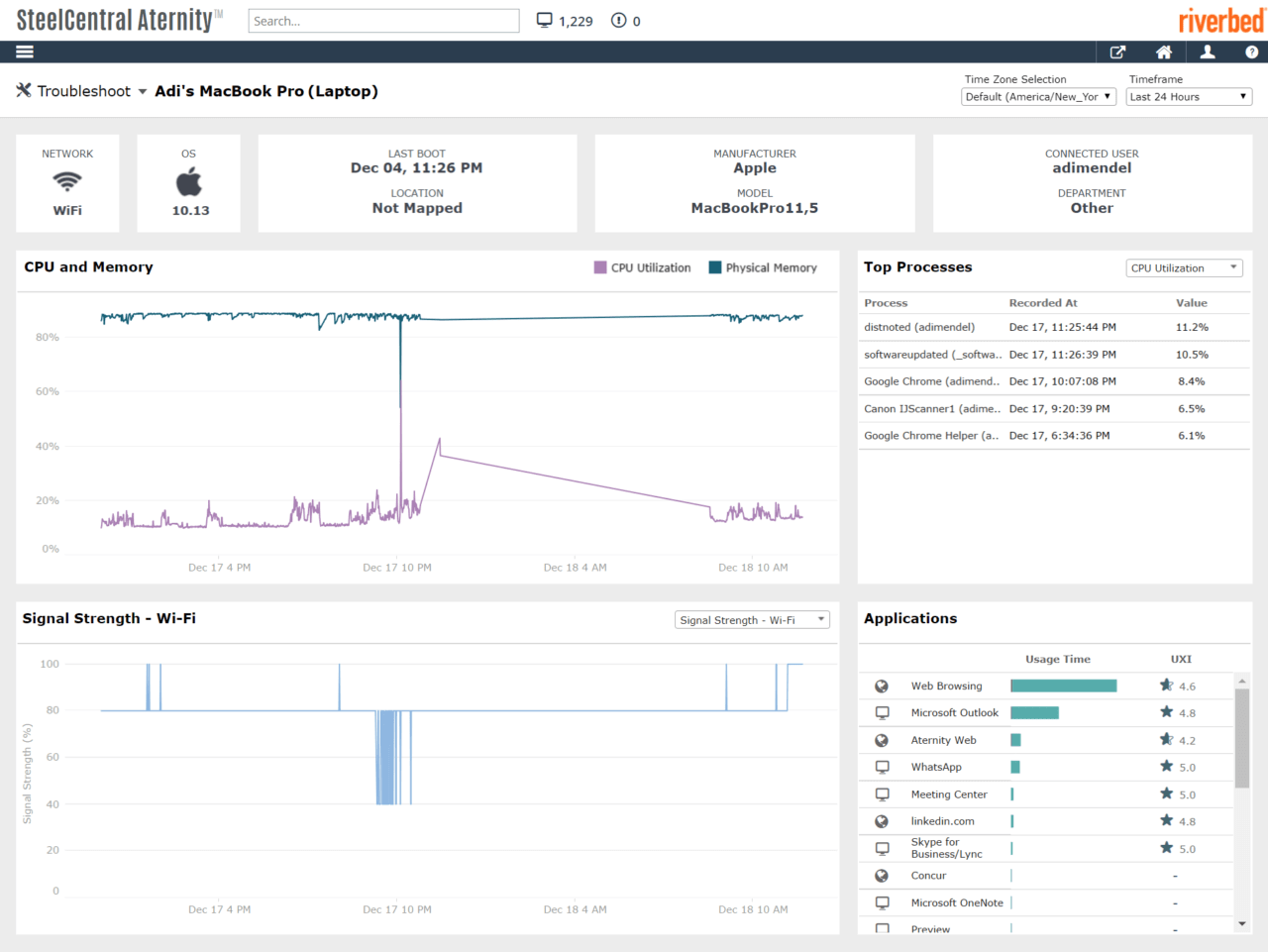Open the external link share icon
This screenshot has width=1268, height=952.
tap(1117, 52)
